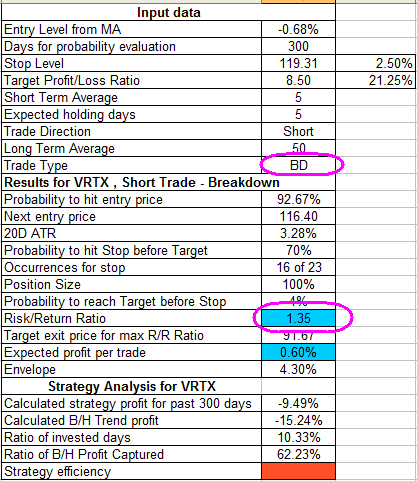Select the blue Expected profit per trade cell
This screenshot has width=417, height=481.
[x=298, y=352]
